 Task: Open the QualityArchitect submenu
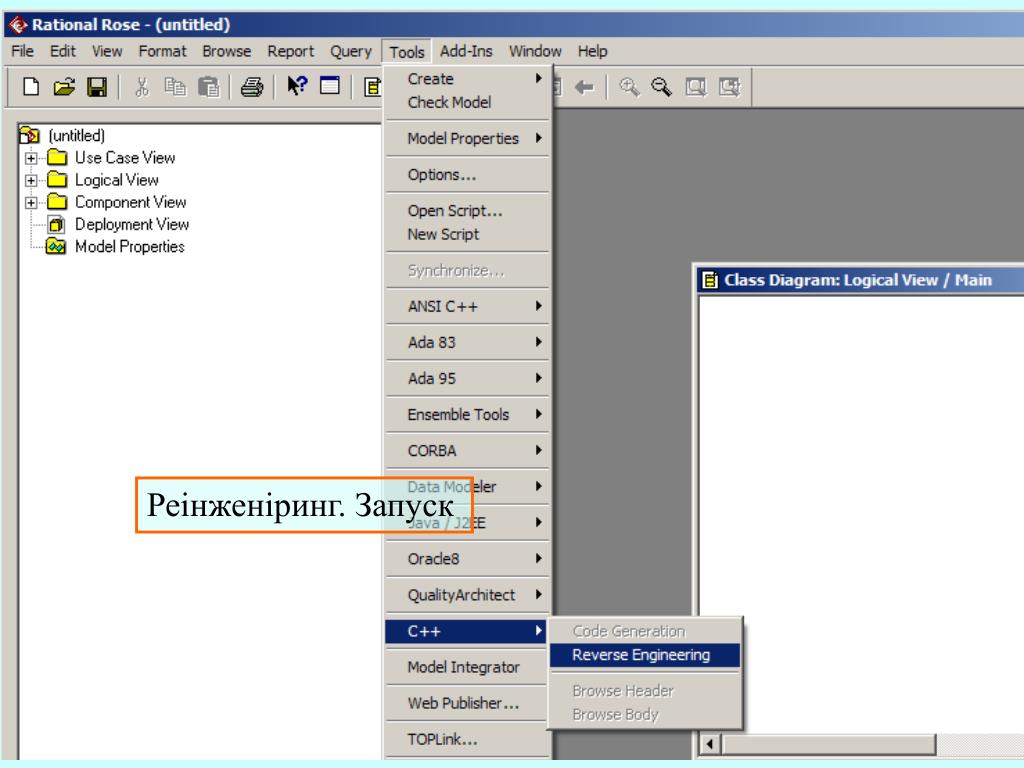pyautogui.click(x=468, y=595)
